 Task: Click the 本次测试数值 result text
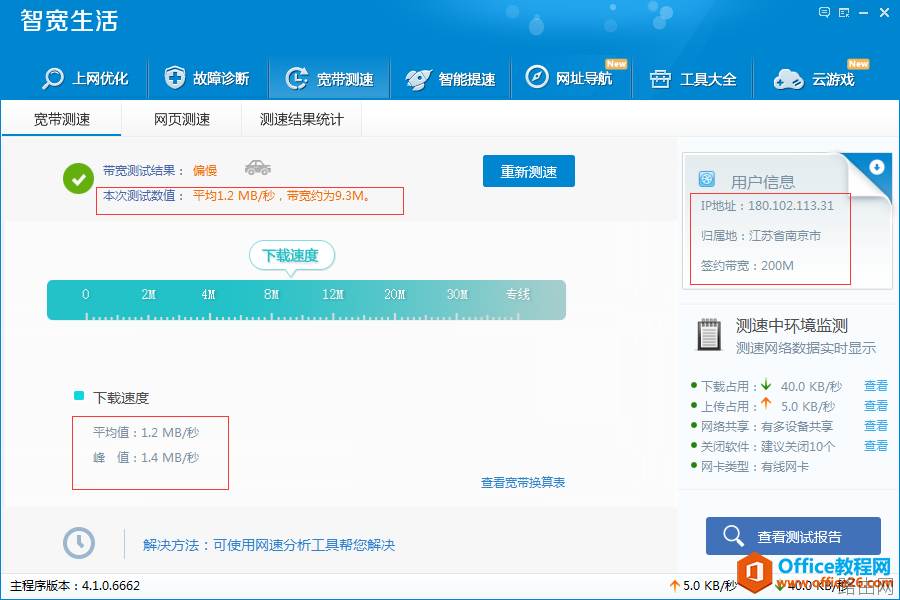236,196
